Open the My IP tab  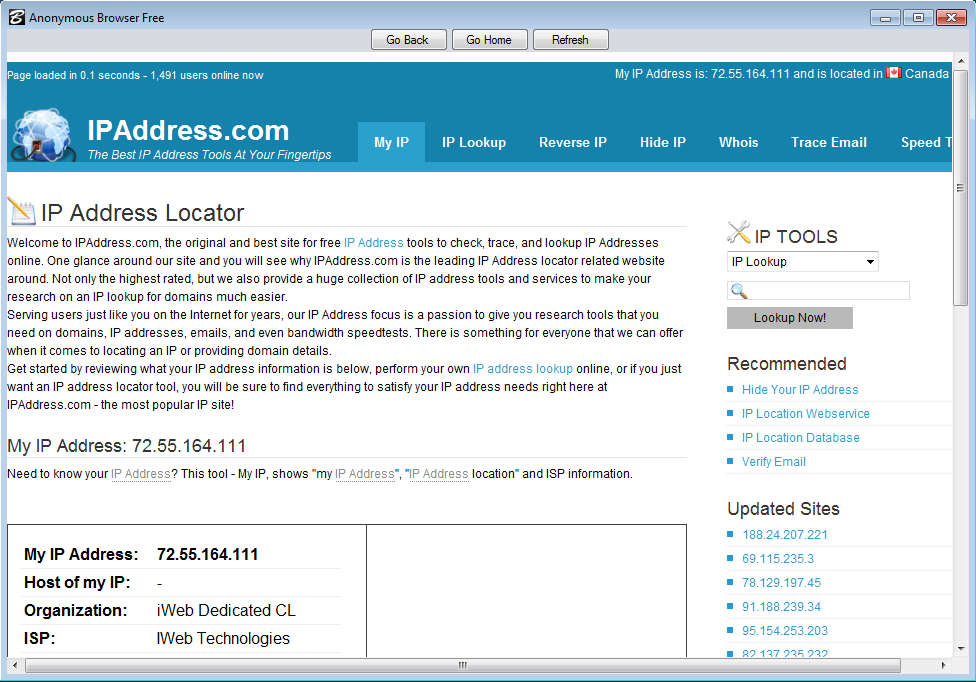391,142
